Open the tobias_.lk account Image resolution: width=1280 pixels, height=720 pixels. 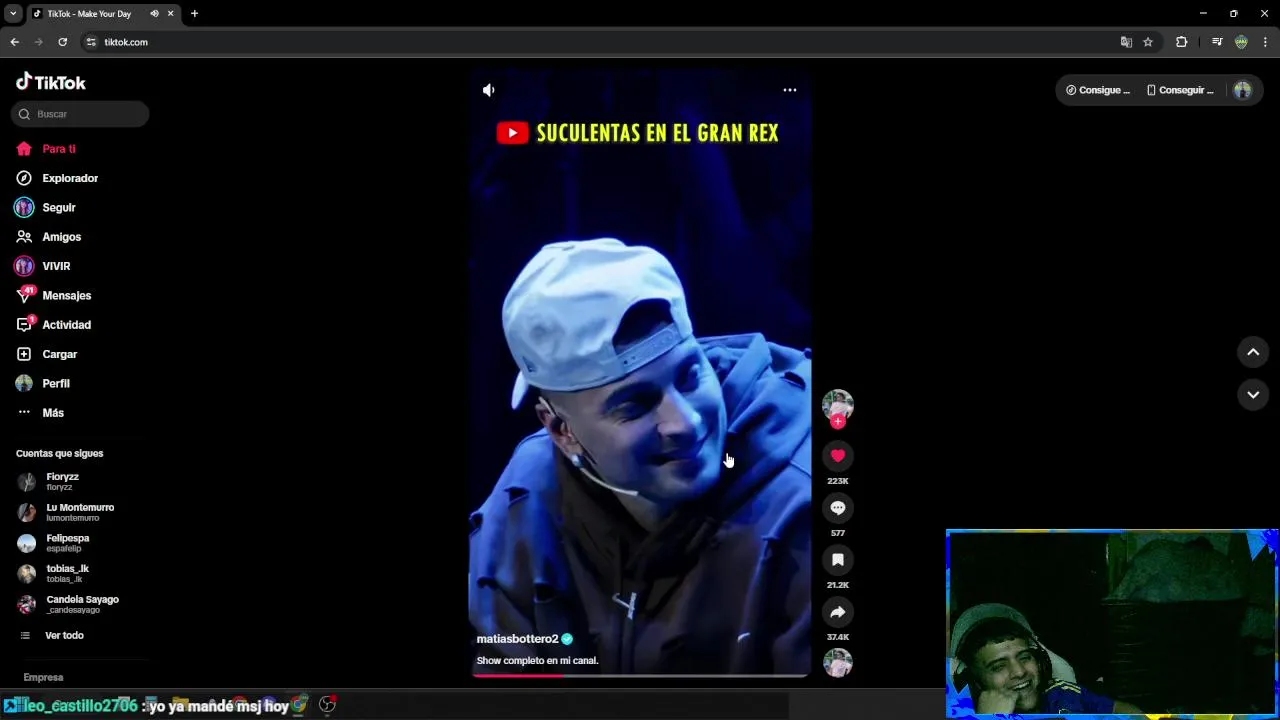tap(55, 574)
